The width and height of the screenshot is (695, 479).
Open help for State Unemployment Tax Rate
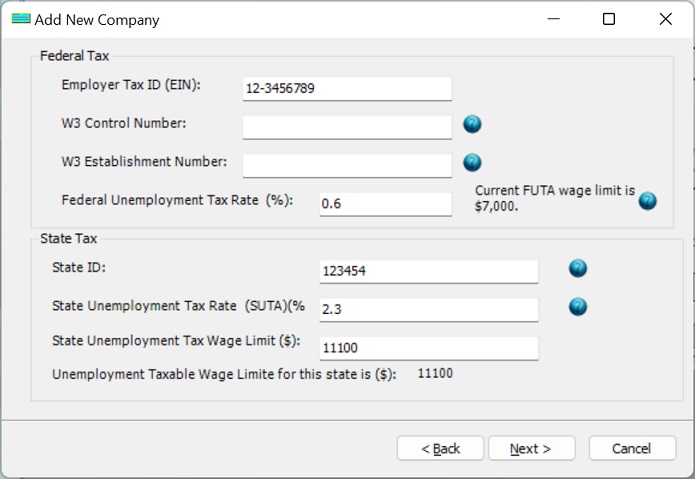coord(578,307)
